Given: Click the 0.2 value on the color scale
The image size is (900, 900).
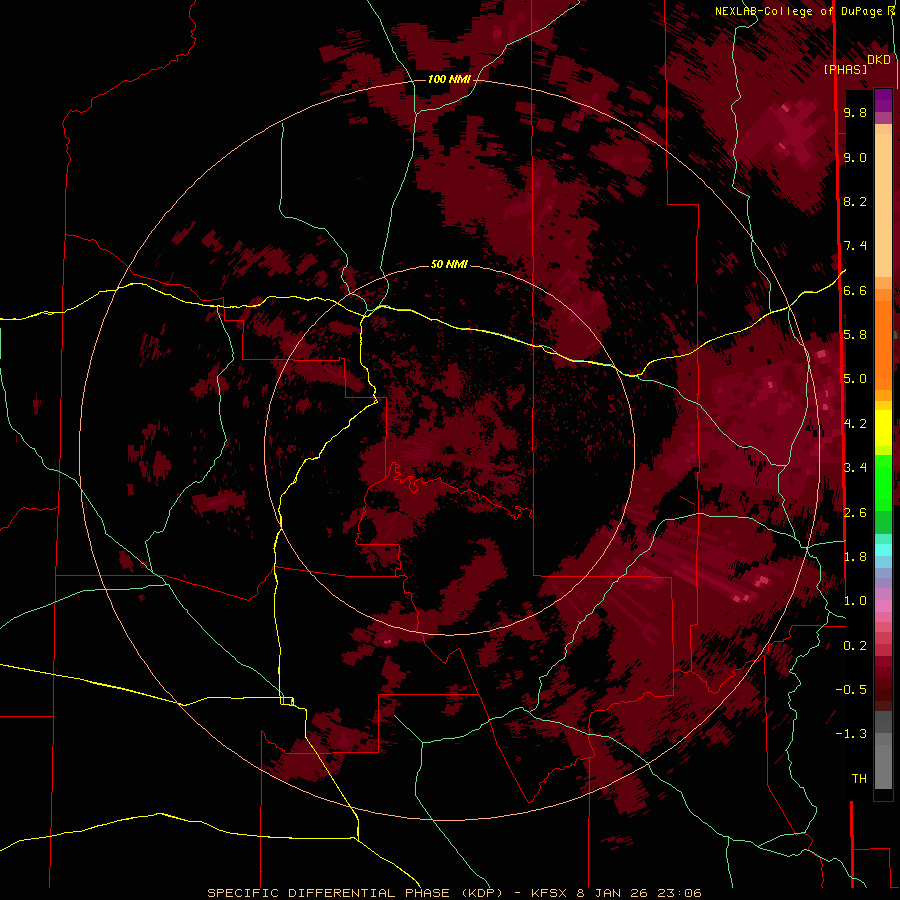Looking at the screenshot, I should coord(855,646).
